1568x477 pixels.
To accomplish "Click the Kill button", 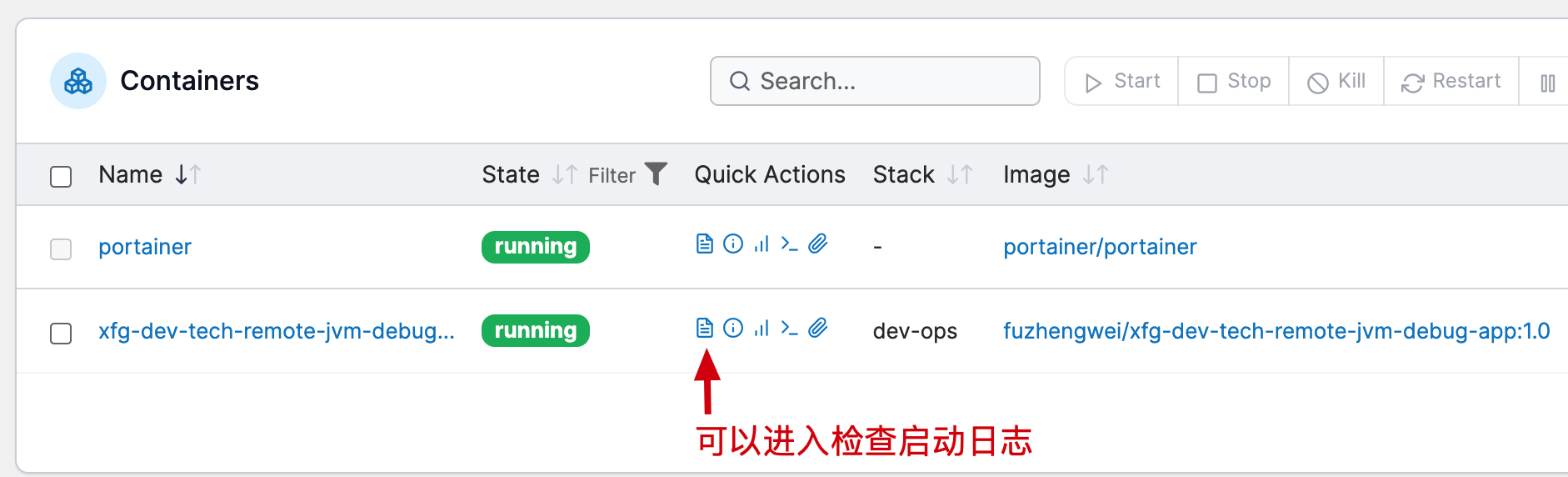I will click(1336, 81).
